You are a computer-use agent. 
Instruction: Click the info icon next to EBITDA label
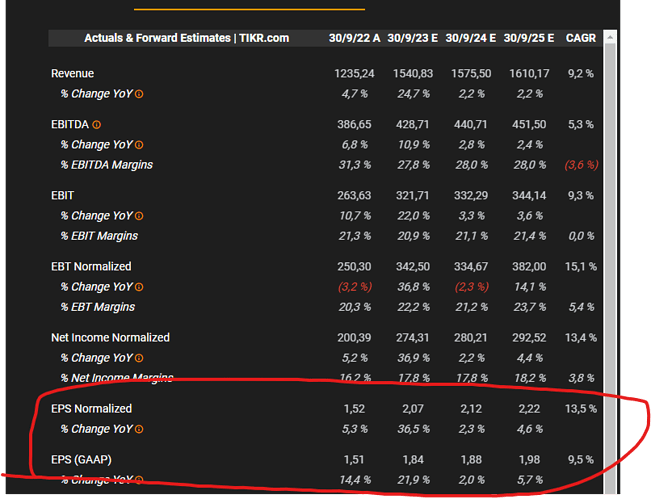(97, 125)
